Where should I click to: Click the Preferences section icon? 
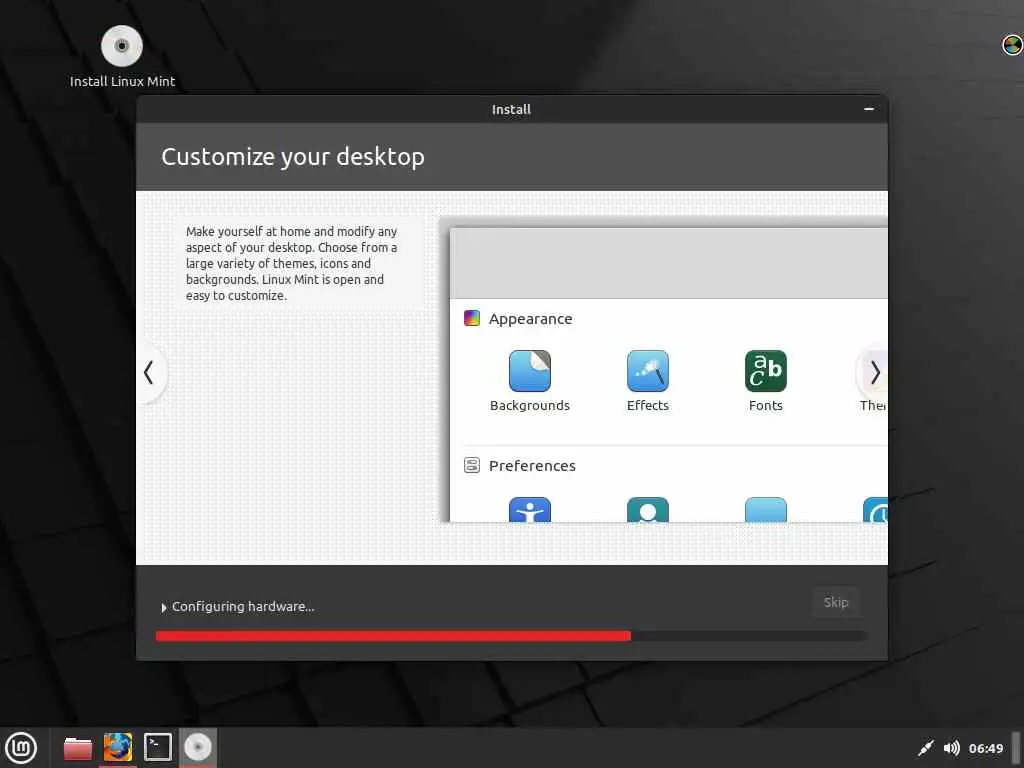[472, 465]
